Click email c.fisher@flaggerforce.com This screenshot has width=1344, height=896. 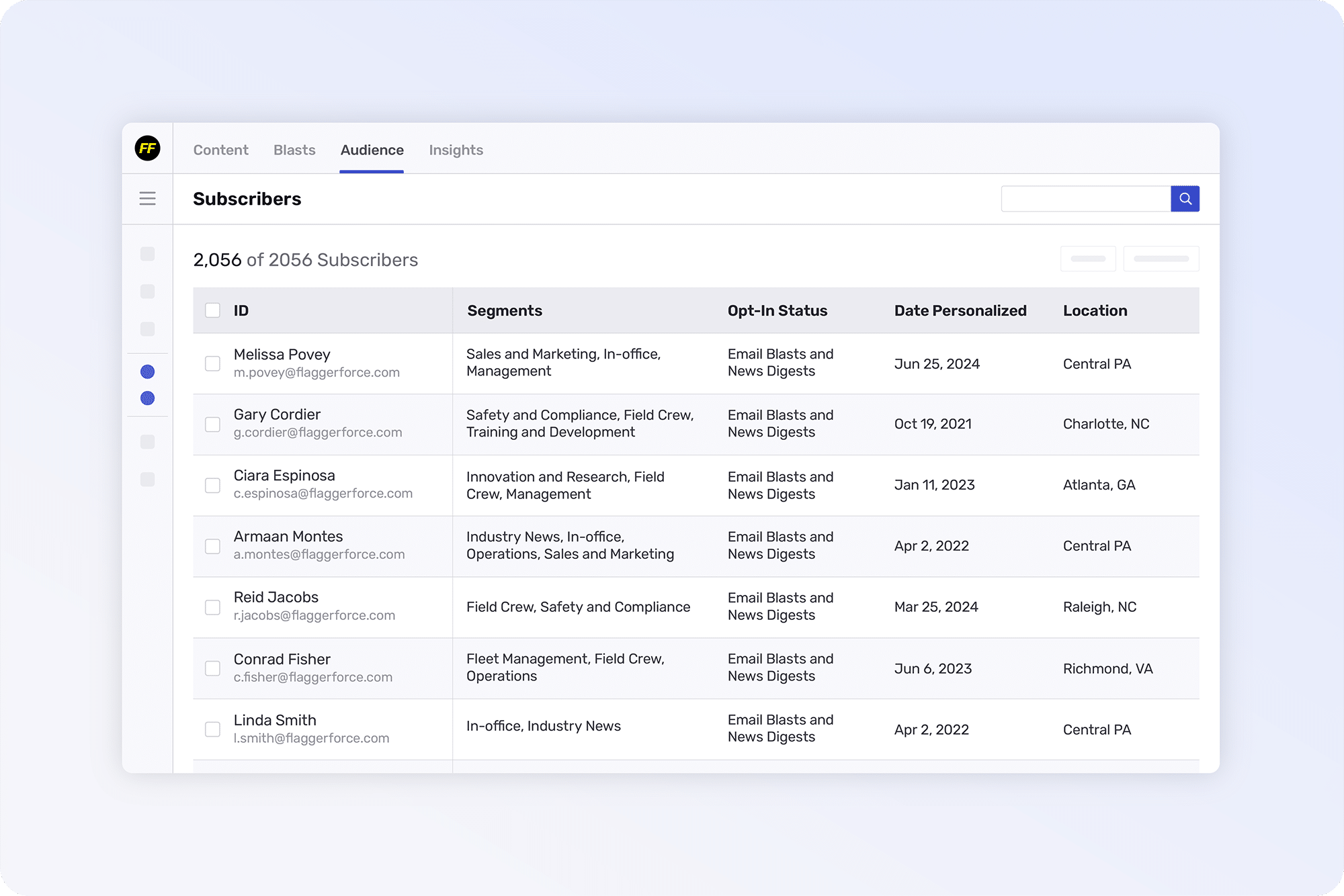click(x=313, y=677)
